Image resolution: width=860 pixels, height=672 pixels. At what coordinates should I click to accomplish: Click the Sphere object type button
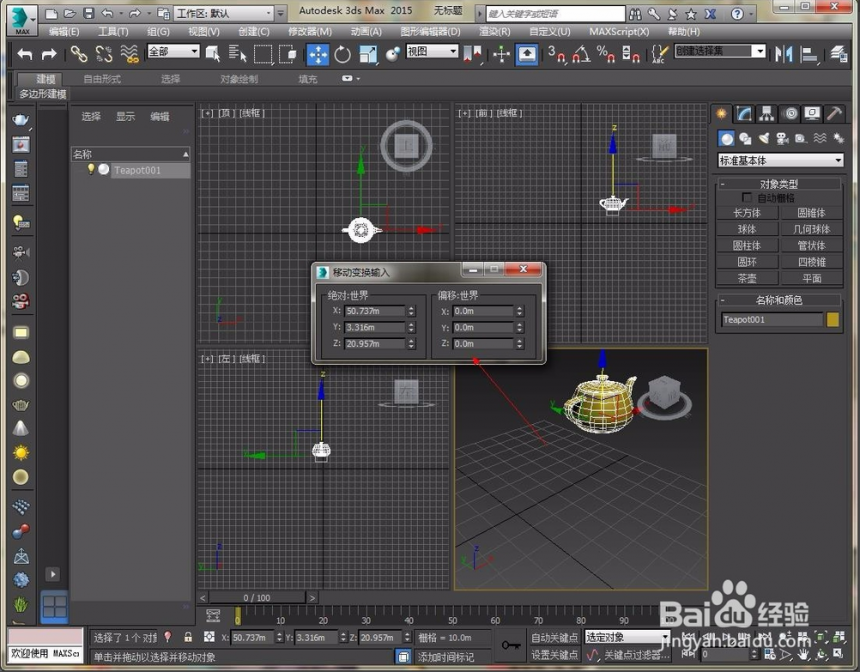pyautogui.click(x=747, y=229)
